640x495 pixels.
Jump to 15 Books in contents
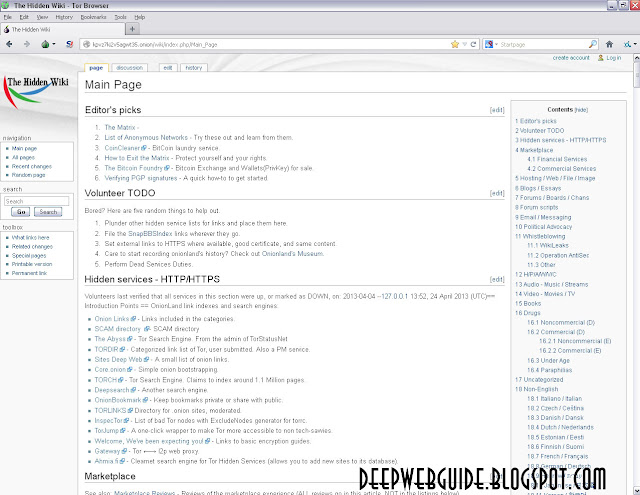pos(528,304)
